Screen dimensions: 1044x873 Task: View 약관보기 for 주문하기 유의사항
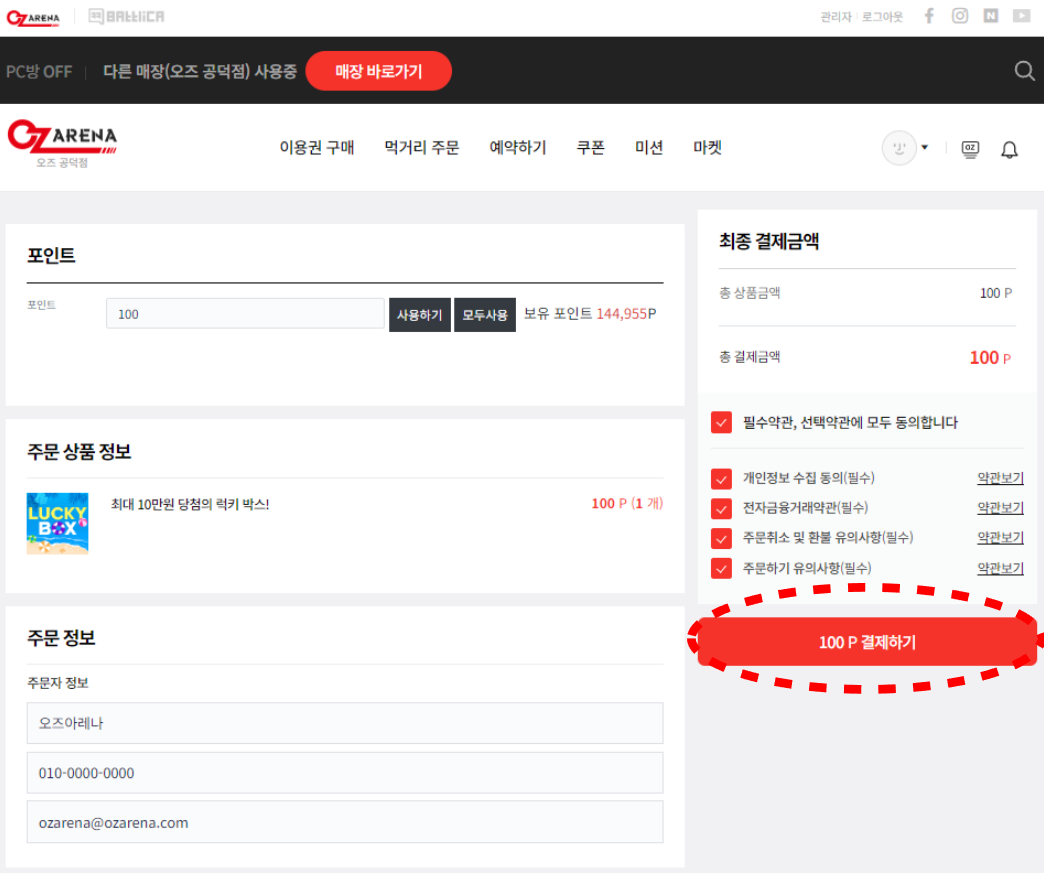(x=1000, y=568)
